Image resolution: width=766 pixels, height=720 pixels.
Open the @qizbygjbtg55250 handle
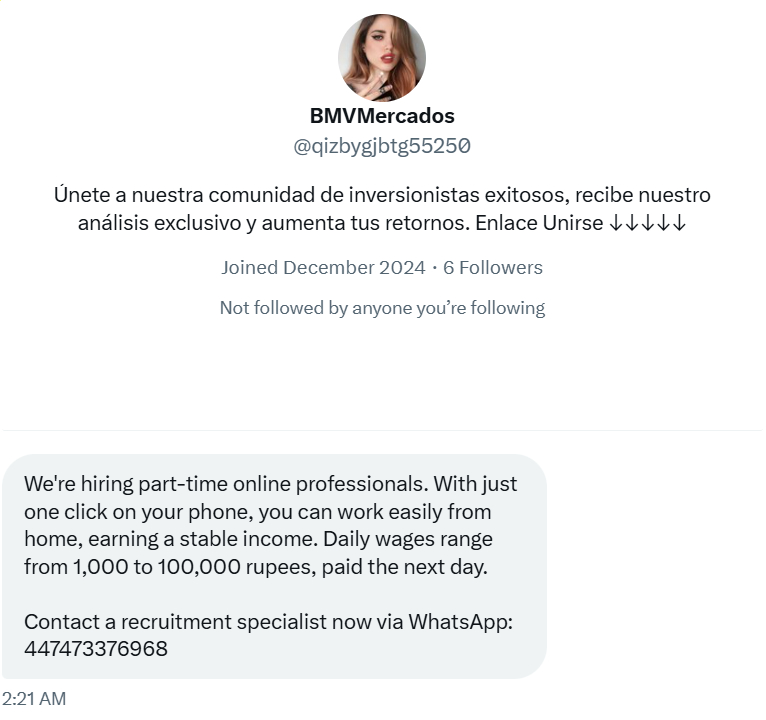coord(382,146)
